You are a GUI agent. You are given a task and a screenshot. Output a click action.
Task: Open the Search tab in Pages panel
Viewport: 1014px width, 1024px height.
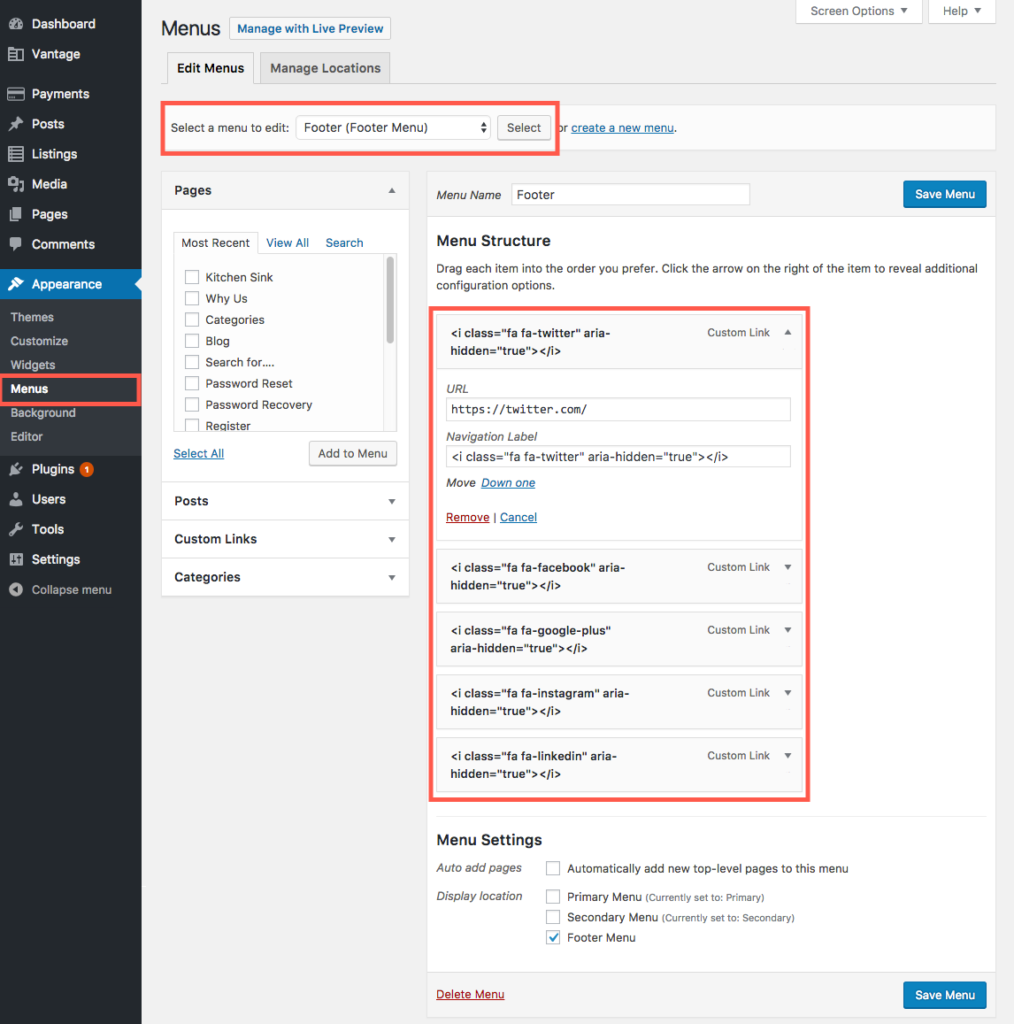[x=344, y=242]
